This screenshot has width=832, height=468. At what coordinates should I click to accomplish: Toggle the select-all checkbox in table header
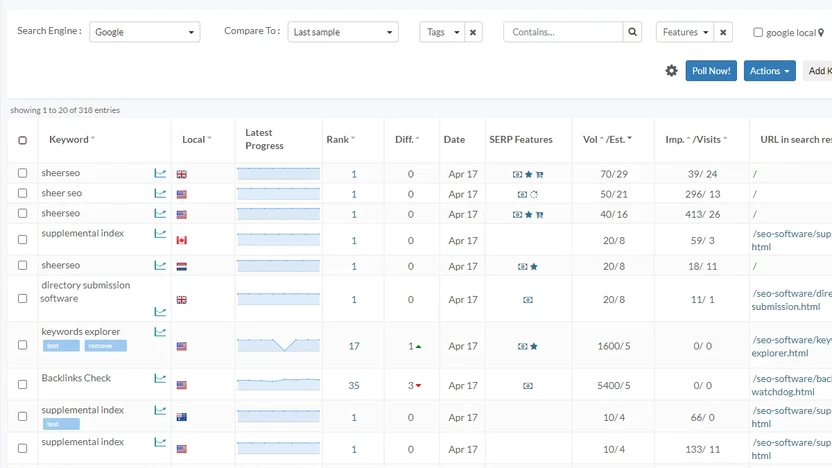[22, 140]
